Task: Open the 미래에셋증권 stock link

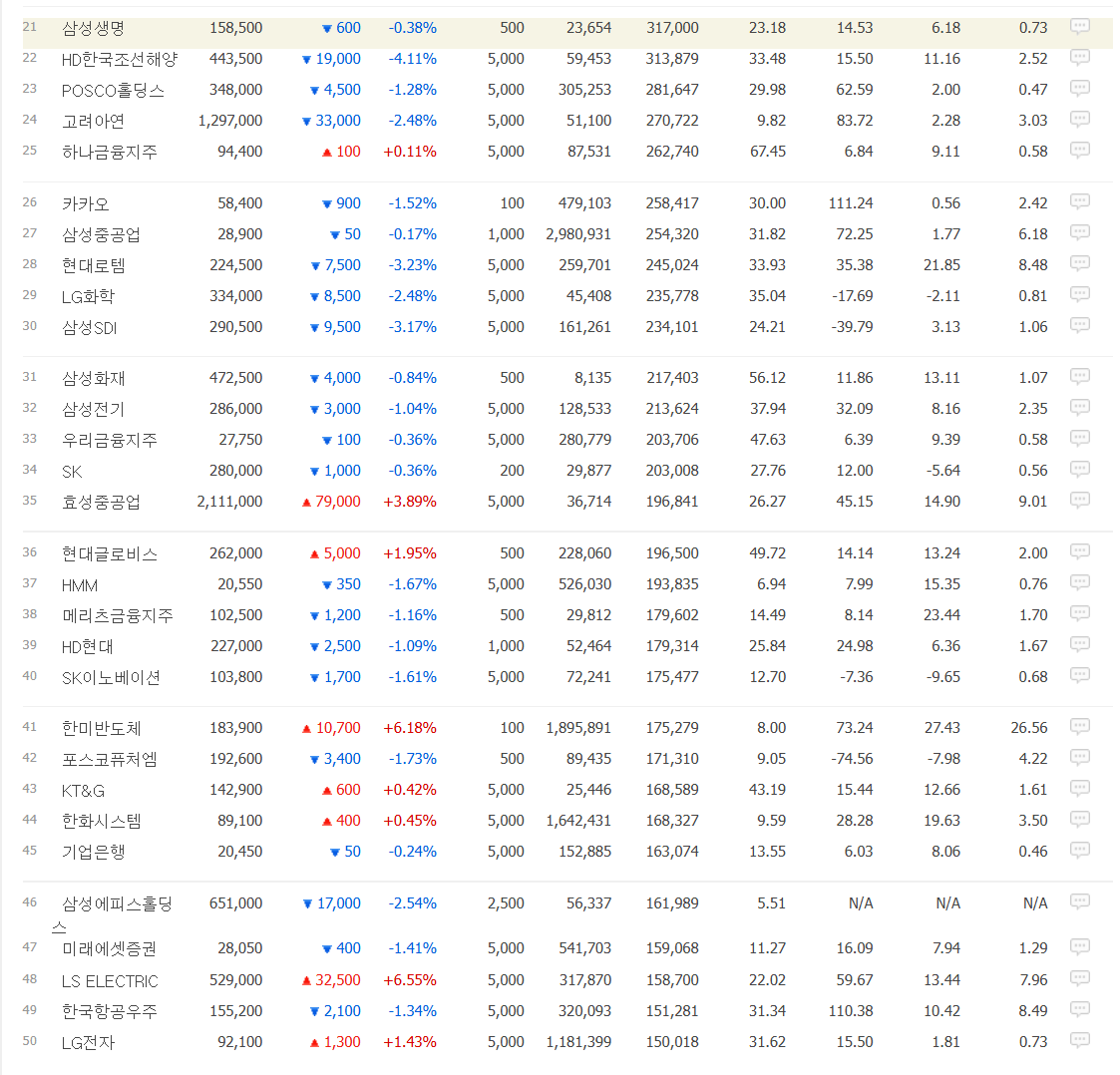Action: point(109,948)
